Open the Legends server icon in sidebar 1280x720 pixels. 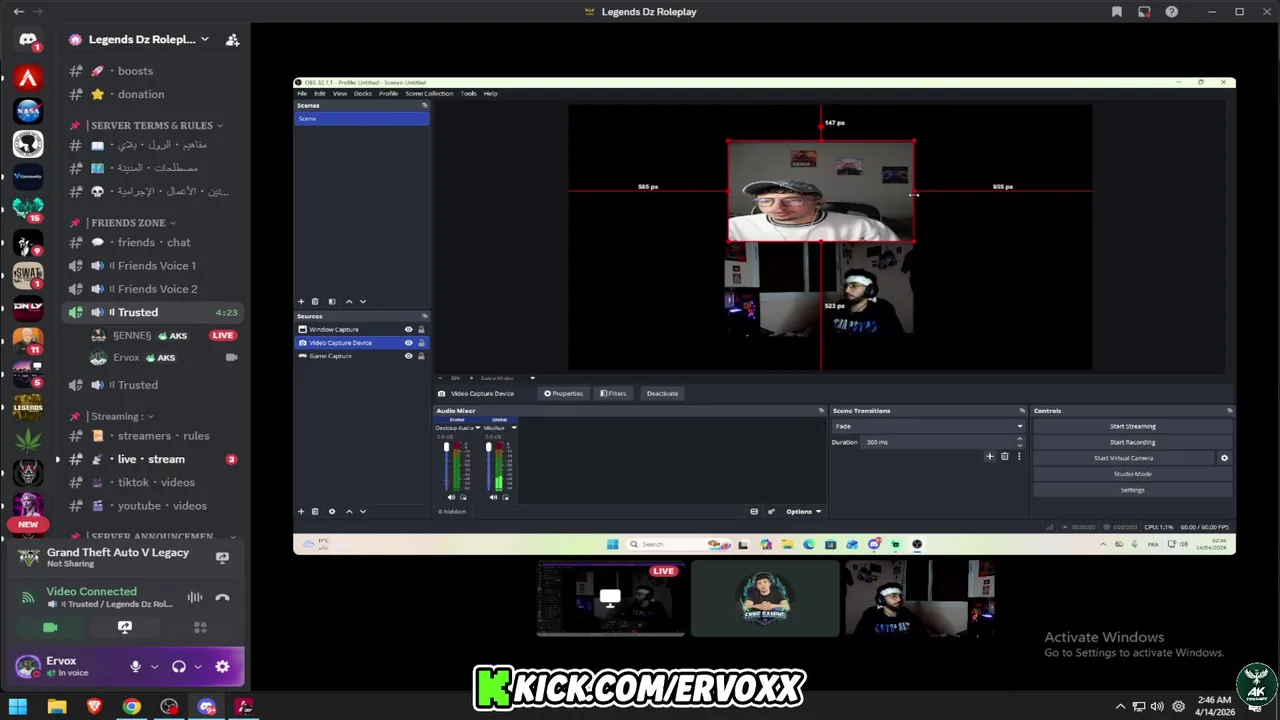pos(28,406)
